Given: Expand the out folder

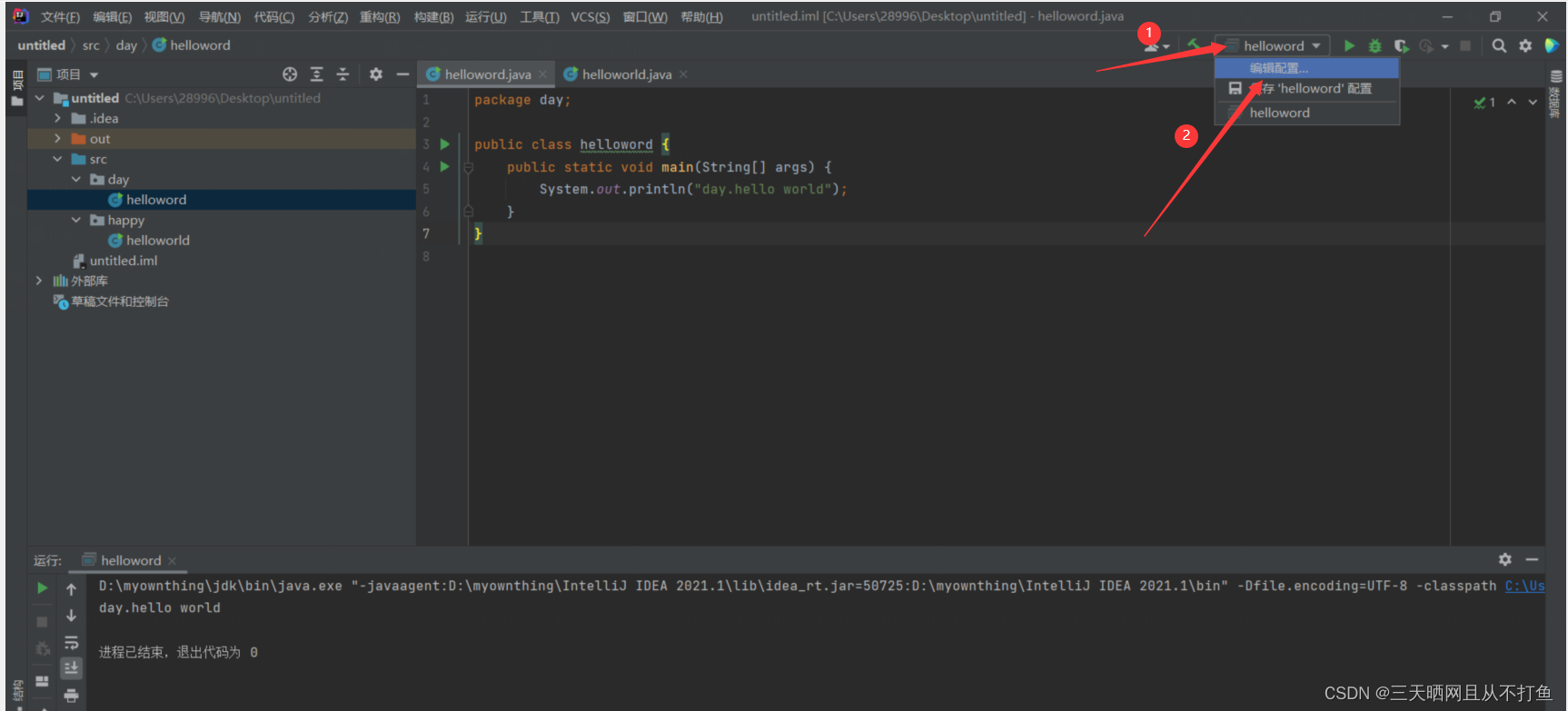Looking at the screenshot, I should point(58,139).
